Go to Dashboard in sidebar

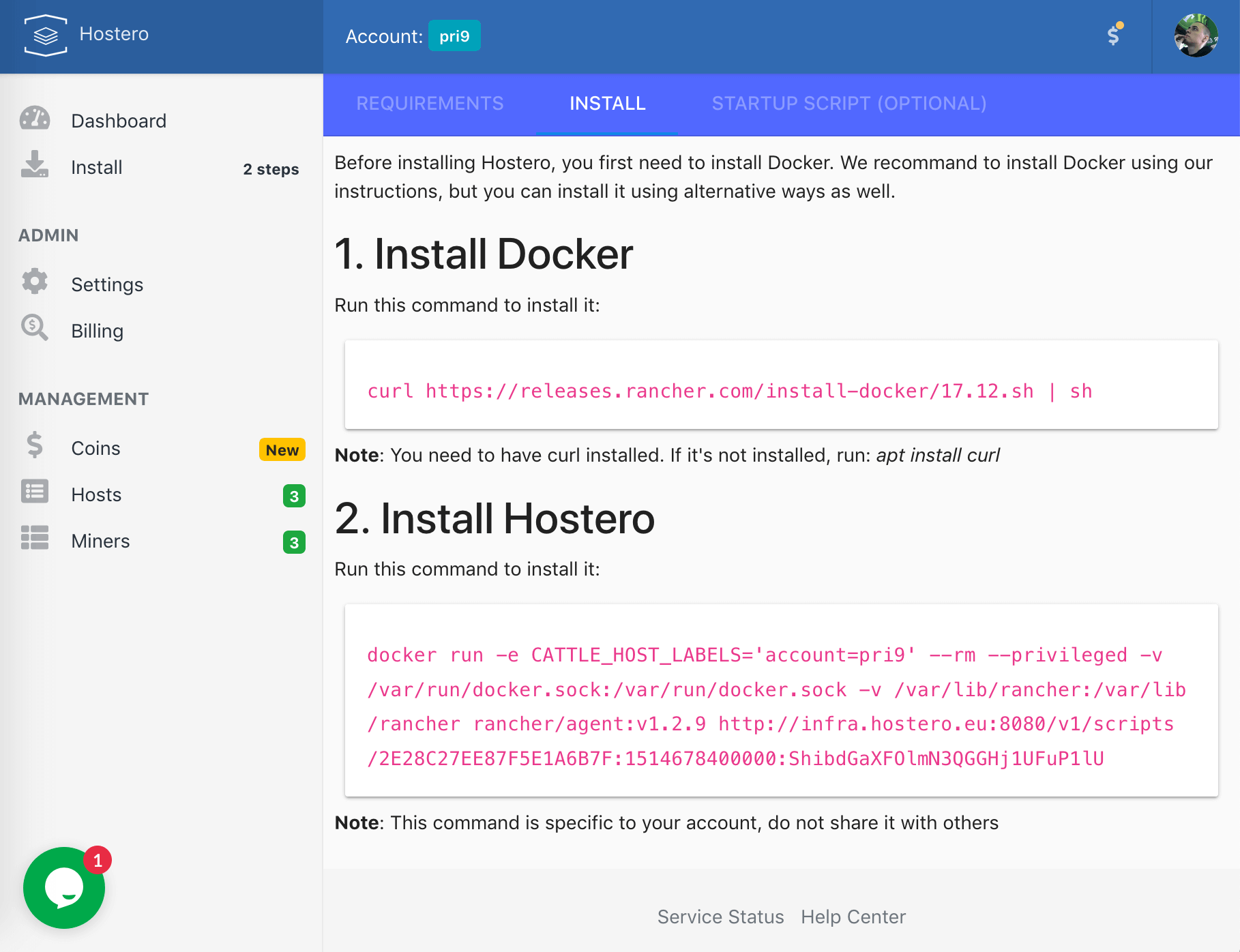pyautogui.click(x=119, y=121)
